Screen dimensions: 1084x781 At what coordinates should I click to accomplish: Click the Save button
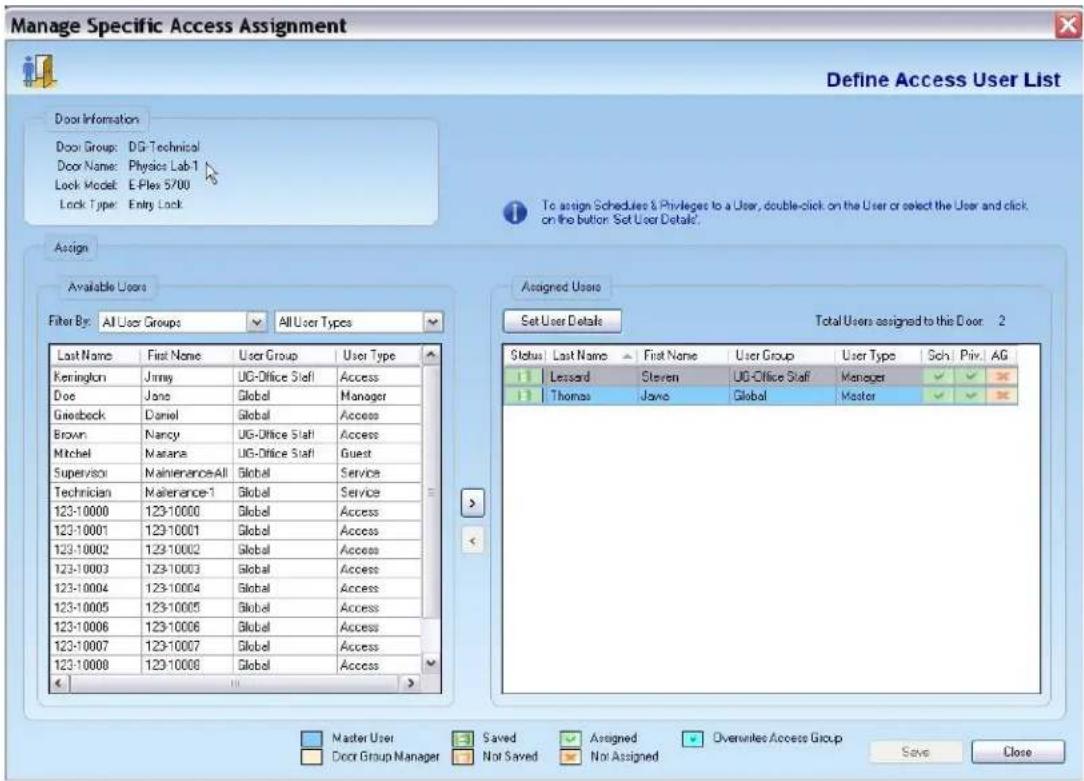pyautogui.click(x=915, y=752)
